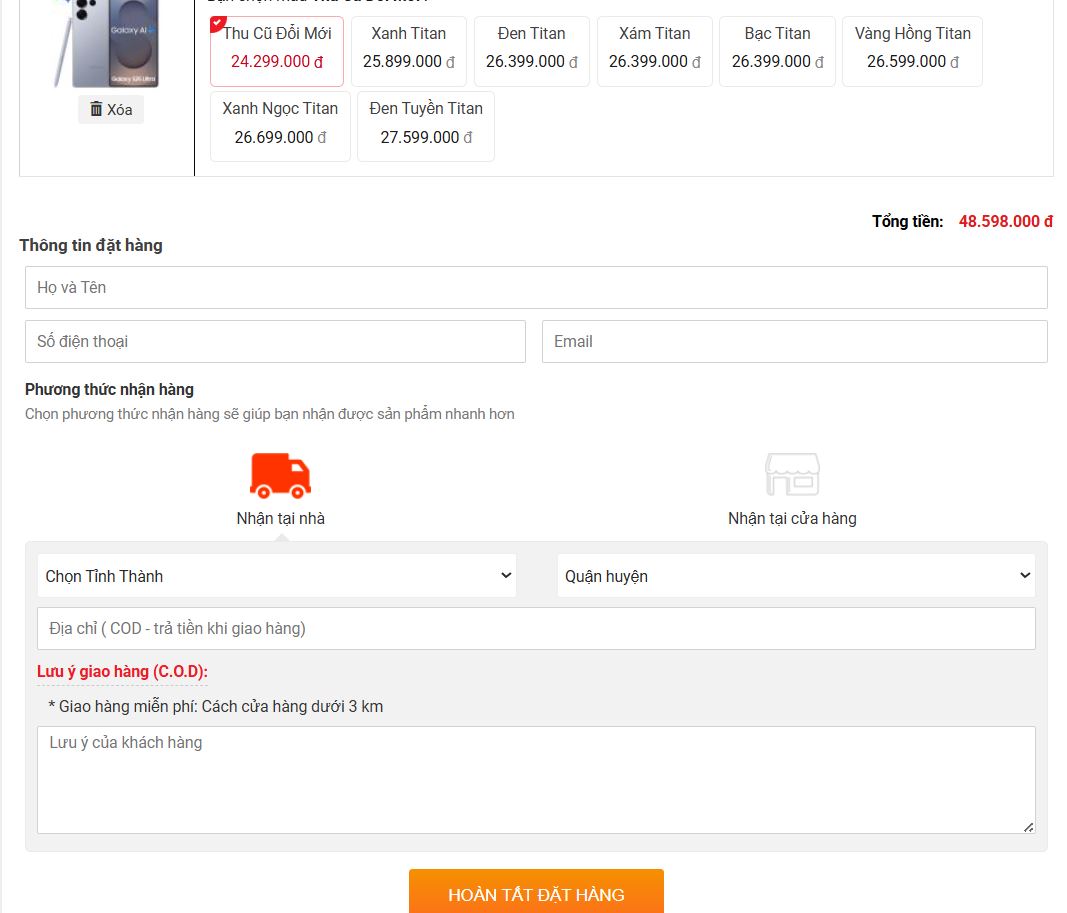The height and width of the screenshot is (913, 1067).
Task: Click the store pickup icon
Action: [792, 475]
